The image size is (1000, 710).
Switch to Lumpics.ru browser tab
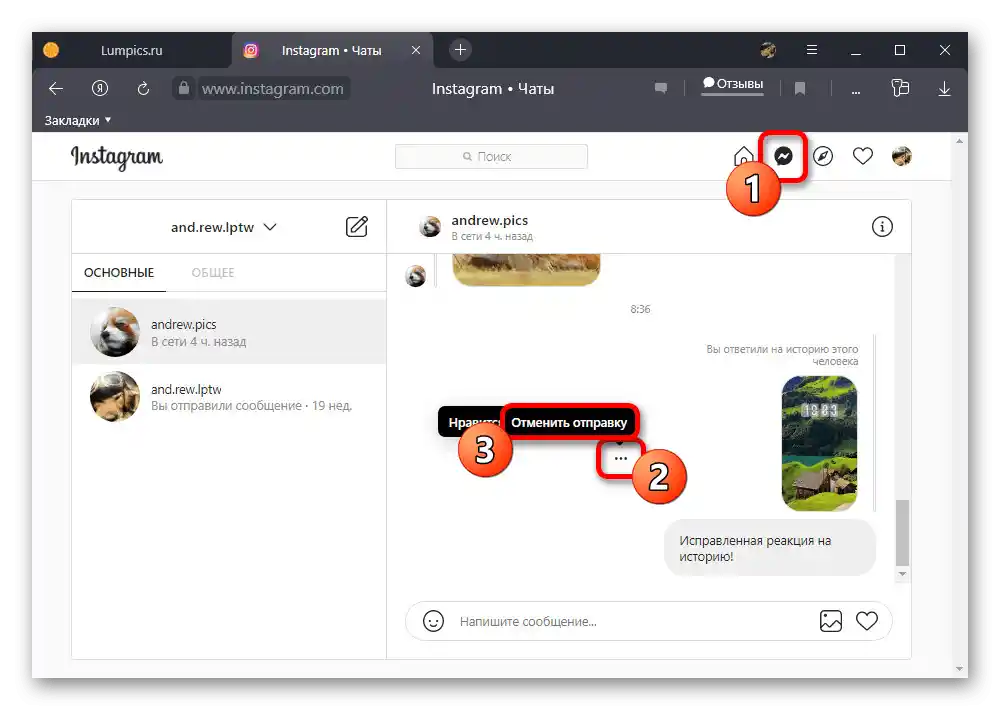[x=131, y=50]
